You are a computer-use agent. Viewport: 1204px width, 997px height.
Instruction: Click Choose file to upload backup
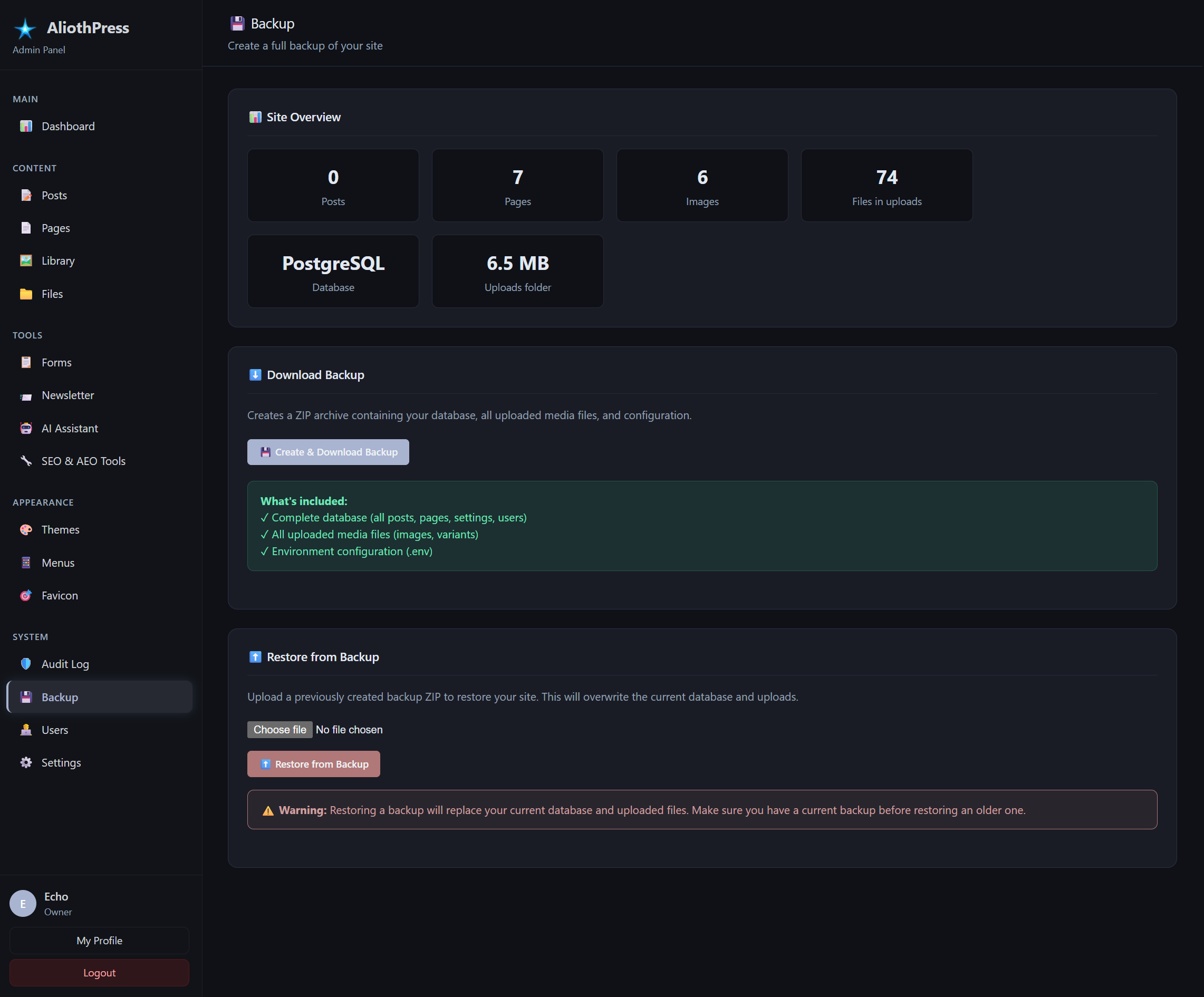[x=280, y=730]
